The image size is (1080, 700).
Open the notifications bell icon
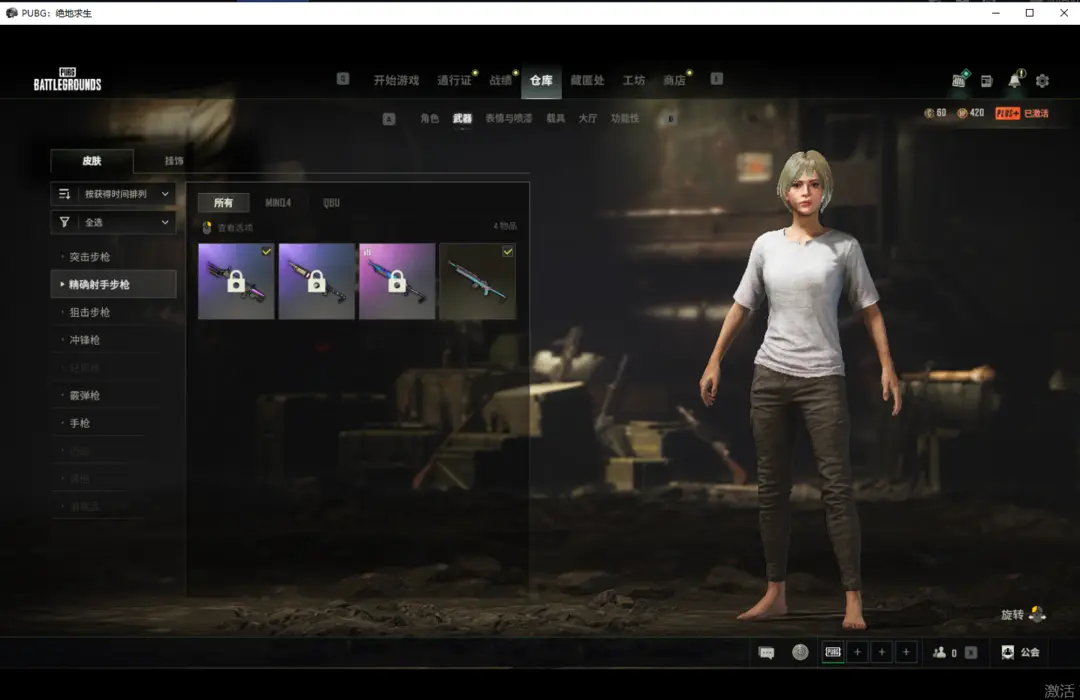(1015, 80)
